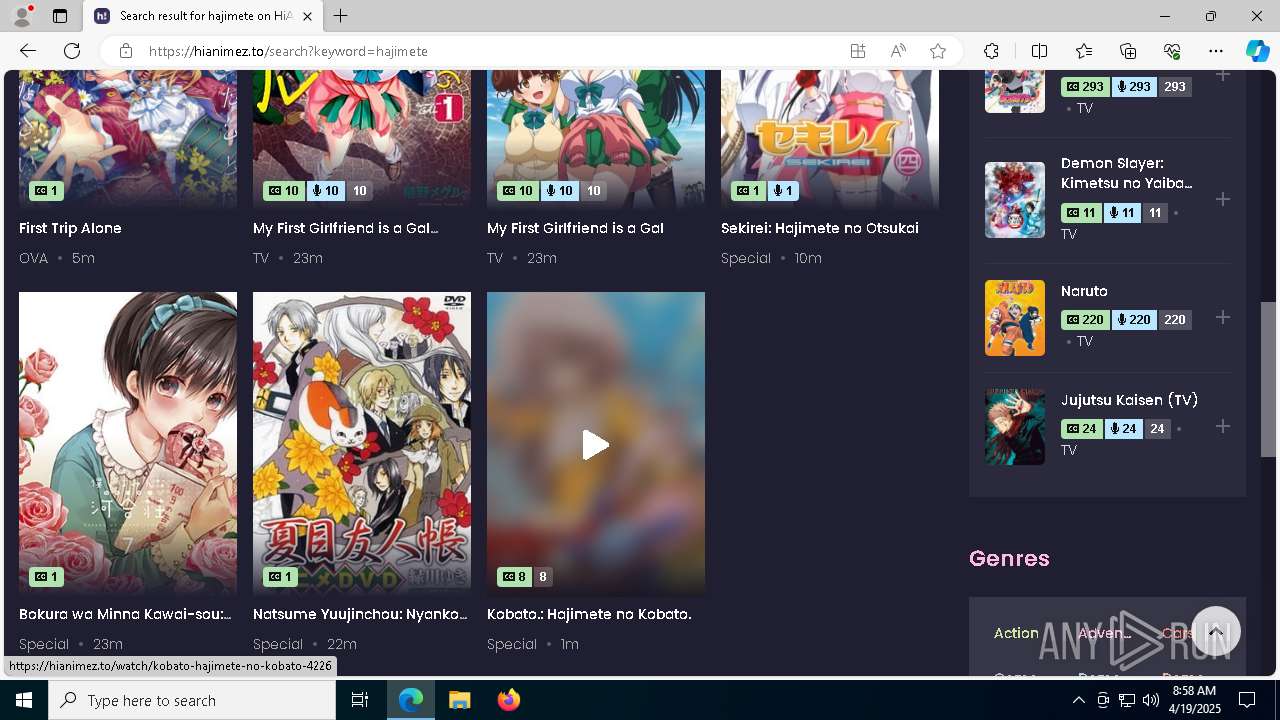The image size is (1280, 720).
Task: Open Jujutsu Kaisen thumbnail in sidebar
Action: click(1015, 427)
